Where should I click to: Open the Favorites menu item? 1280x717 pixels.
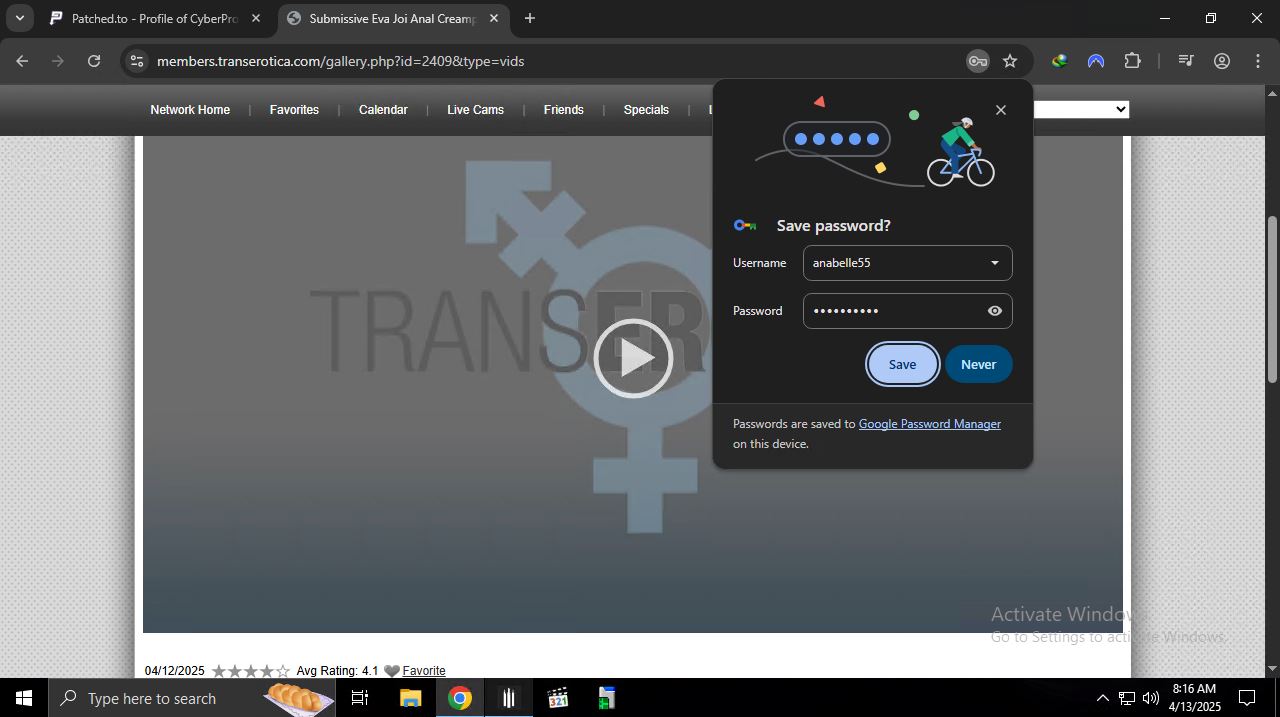pos(294,110)
